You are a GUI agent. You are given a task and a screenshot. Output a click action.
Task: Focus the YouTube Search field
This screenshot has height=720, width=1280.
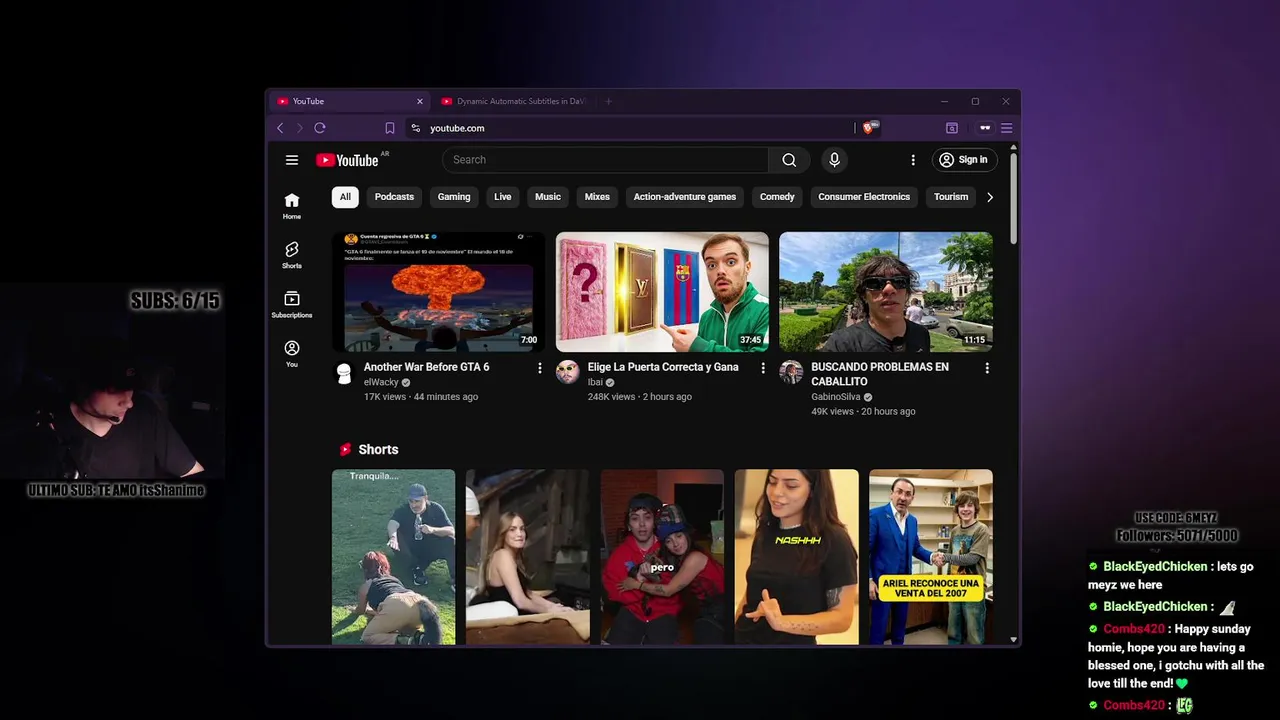[605, 160]
